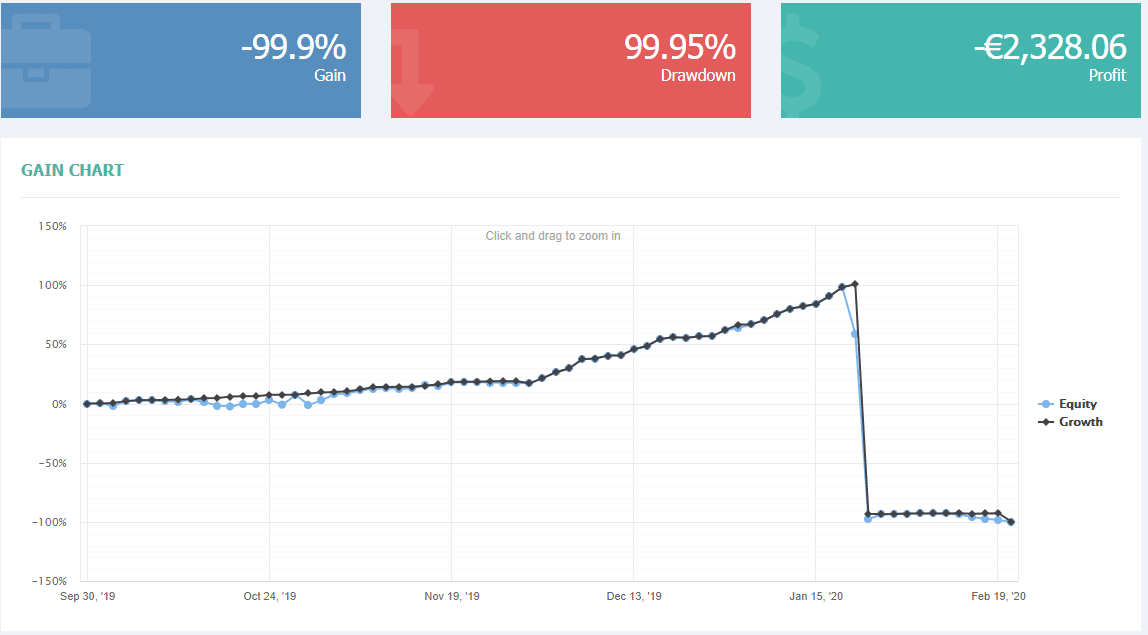
Task: Click the Oct 24, '19 x-axis label
Action: click(x=269, y=596)
